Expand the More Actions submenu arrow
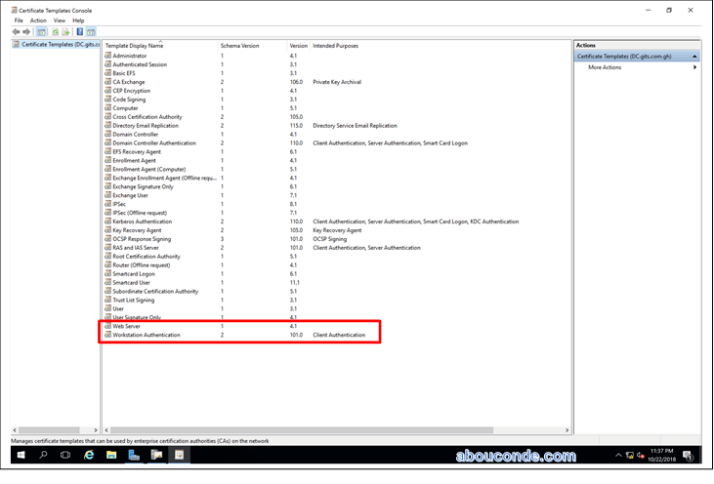 [695, 67]
